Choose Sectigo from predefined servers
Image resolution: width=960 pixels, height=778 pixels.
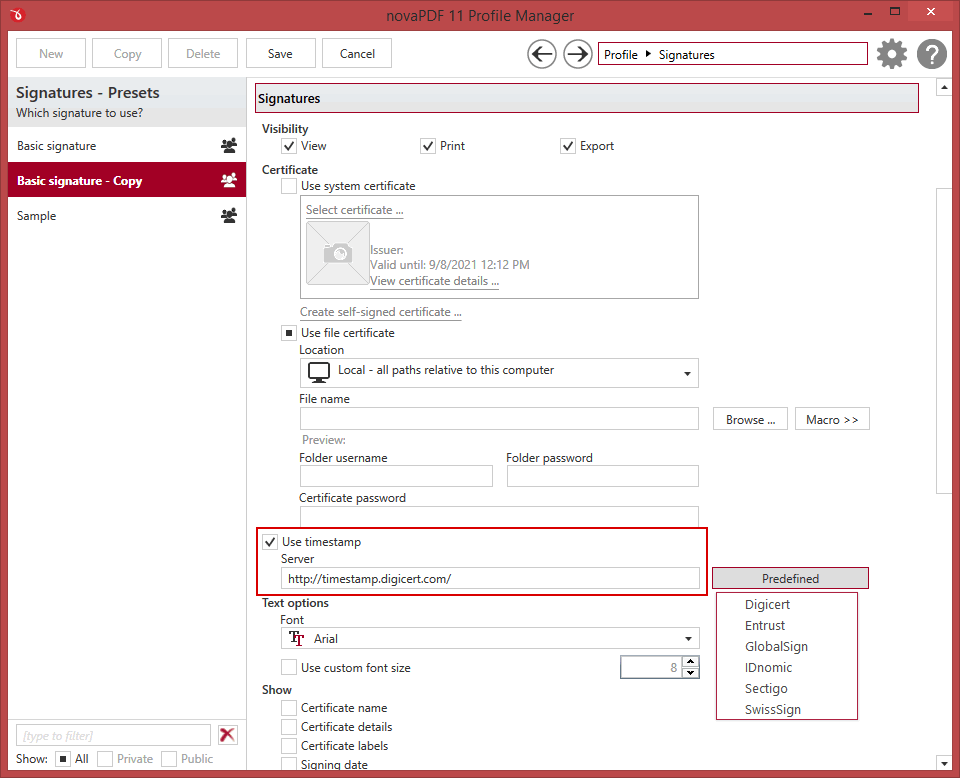766,689
